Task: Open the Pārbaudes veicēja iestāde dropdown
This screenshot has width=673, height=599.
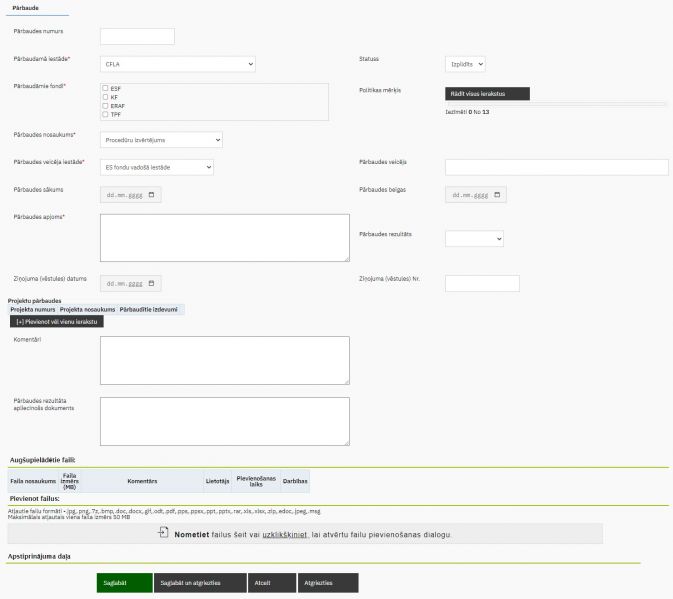Action: 157,168
